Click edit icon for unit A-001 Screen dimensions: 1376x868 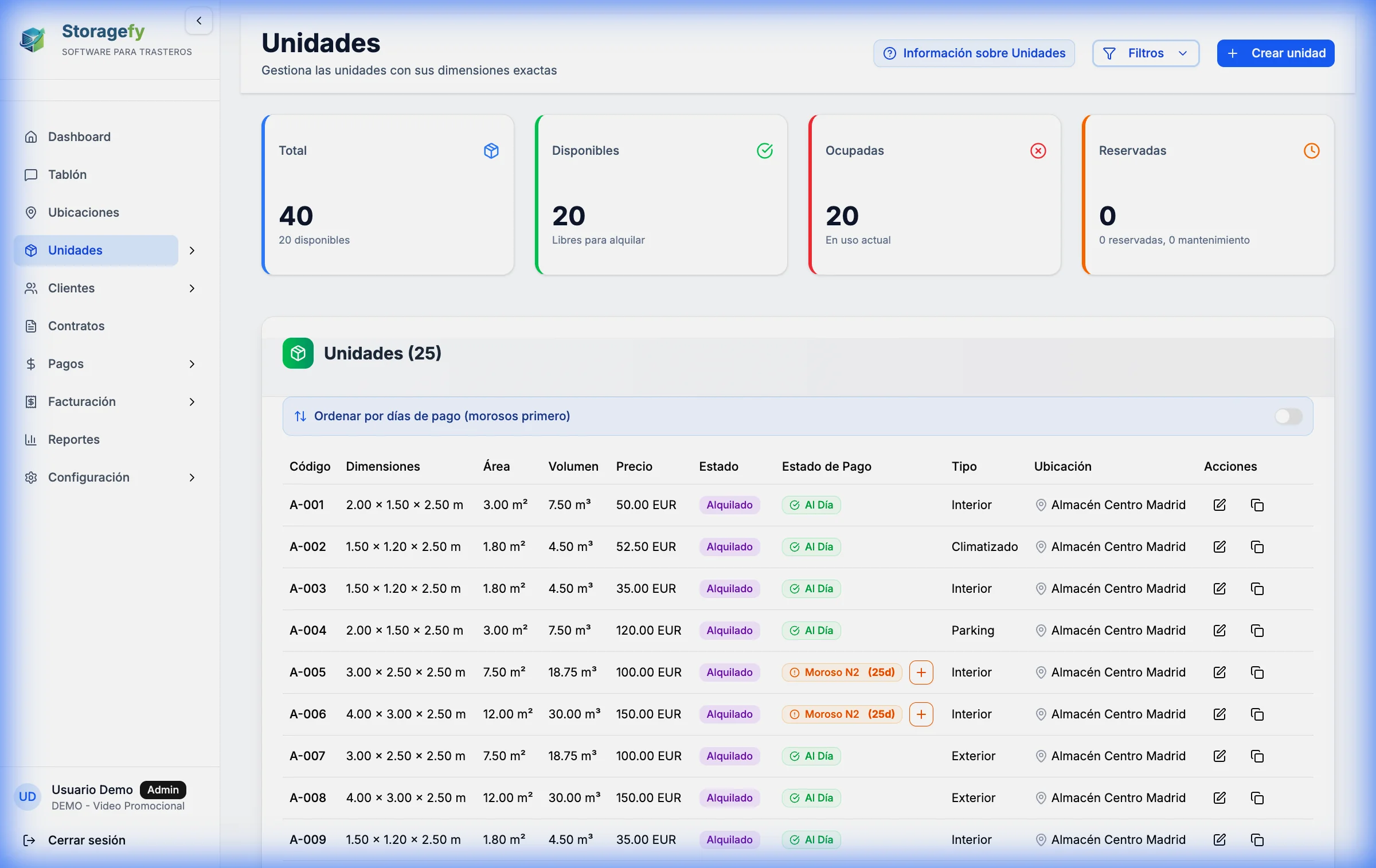pos(1219,505)
